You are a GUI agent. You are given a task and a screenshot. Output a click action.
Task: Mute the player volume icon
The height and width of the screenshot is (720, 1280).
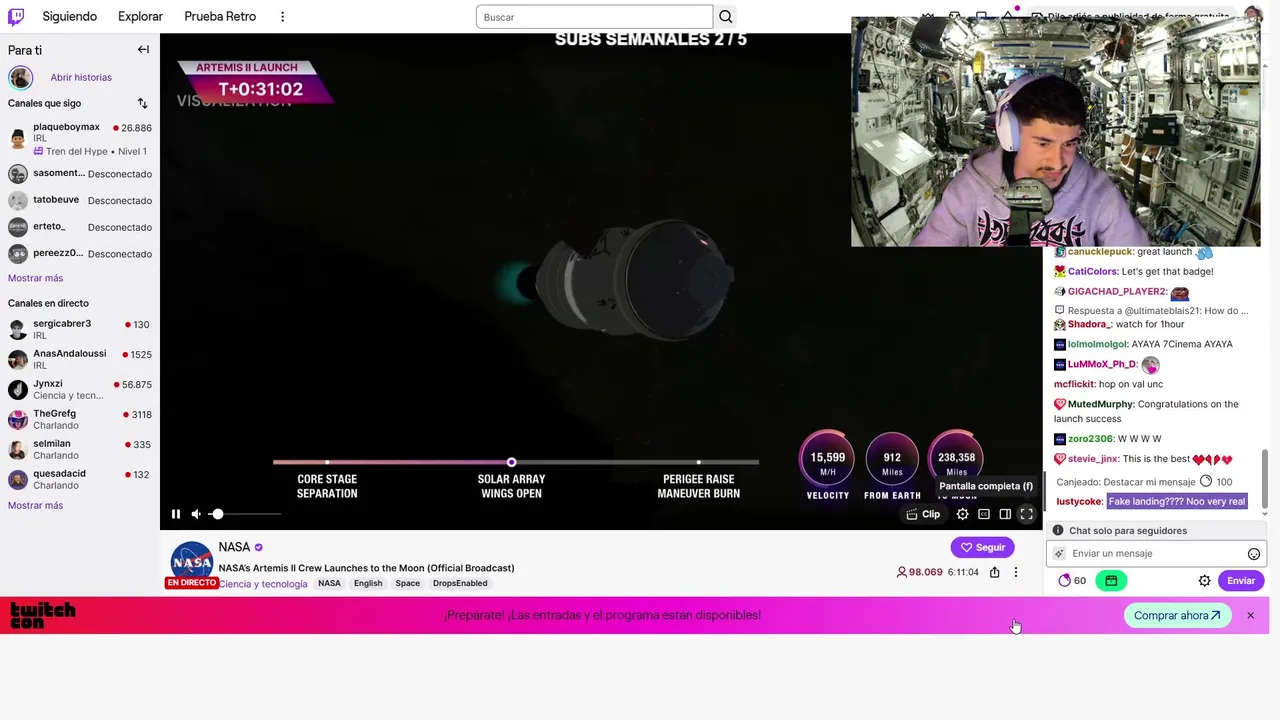196,514
